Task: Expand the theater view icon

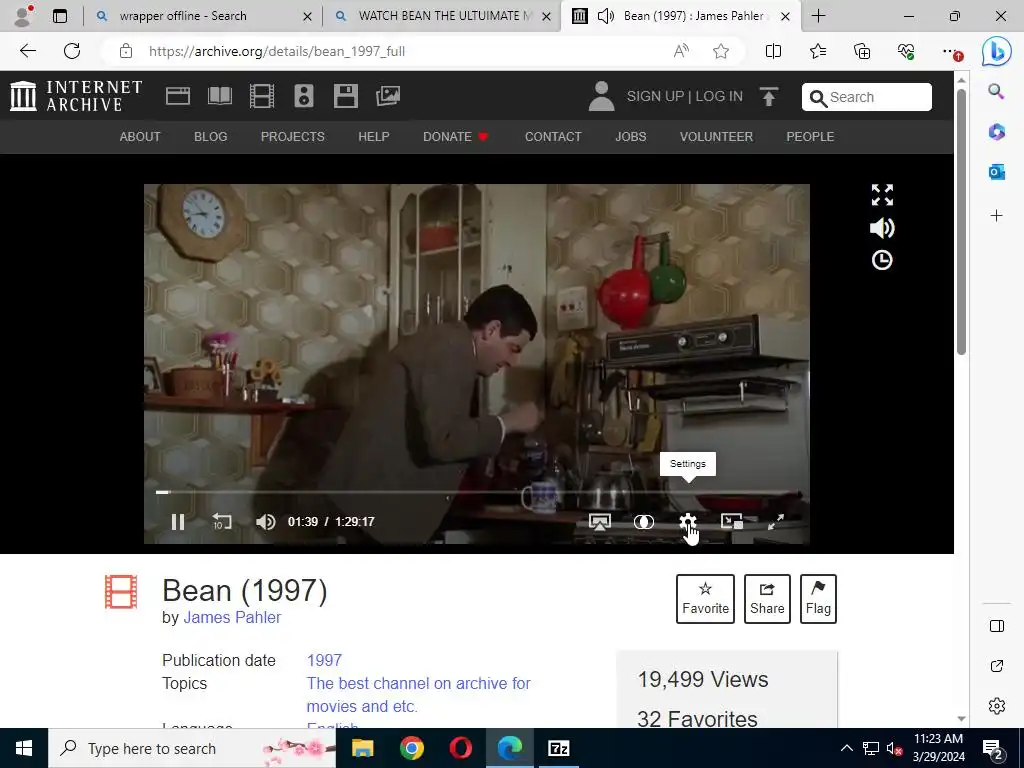Action: 882,195
